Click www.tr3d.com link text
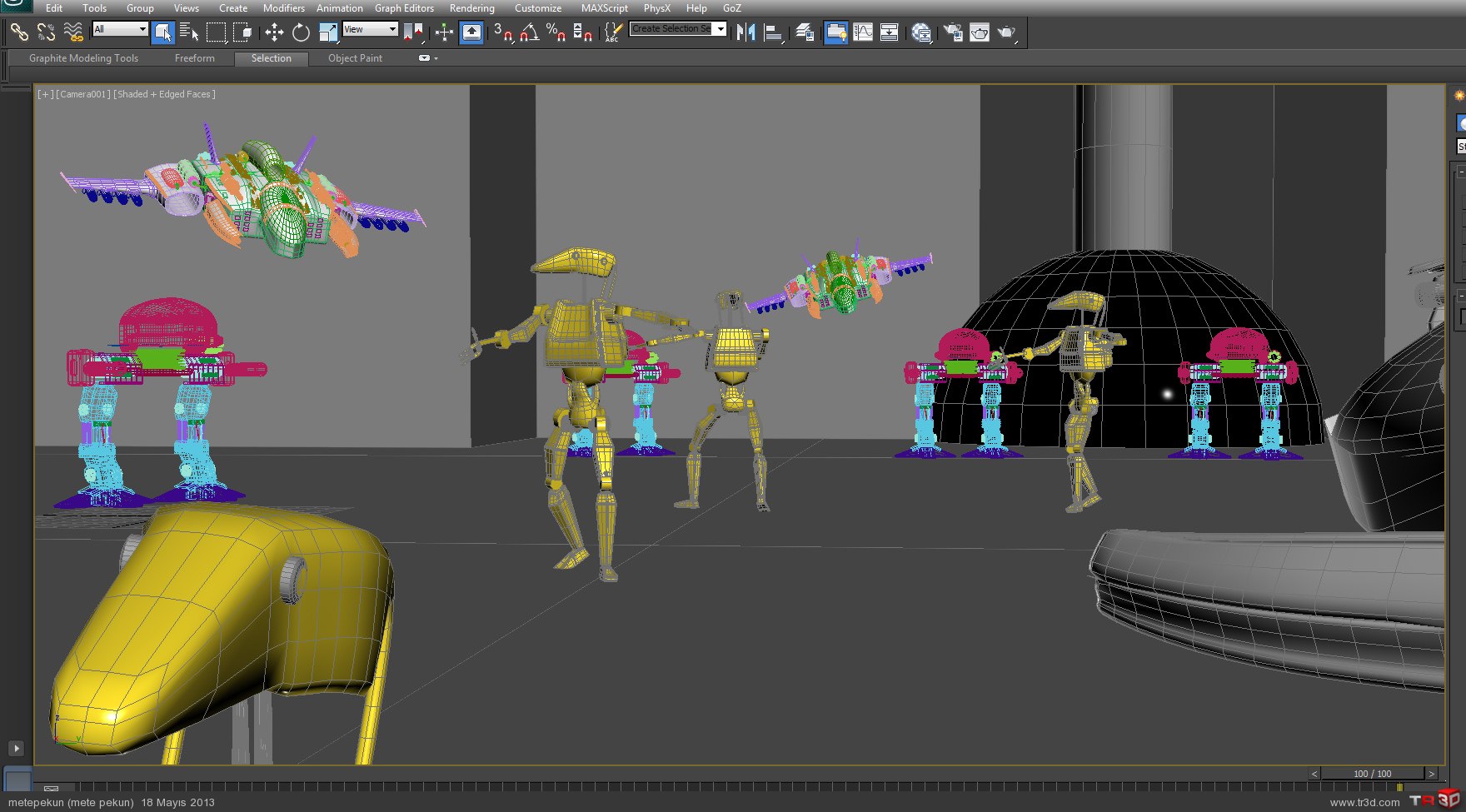1466x812 pixels. 1364,803
